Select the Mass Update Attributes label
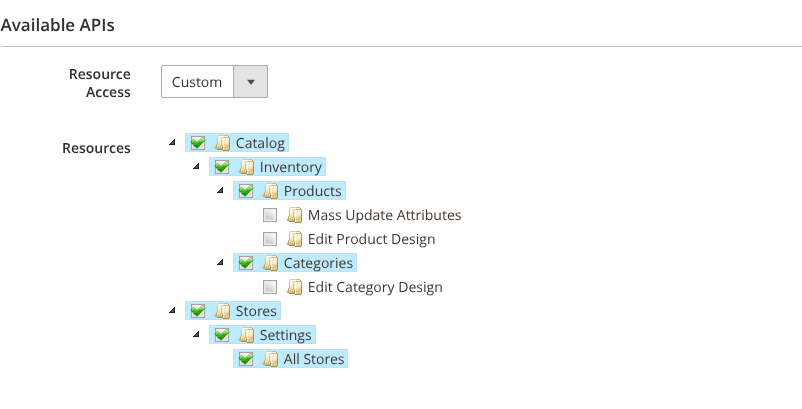Viewport: 802px width, 409px height. pos(385,215)
